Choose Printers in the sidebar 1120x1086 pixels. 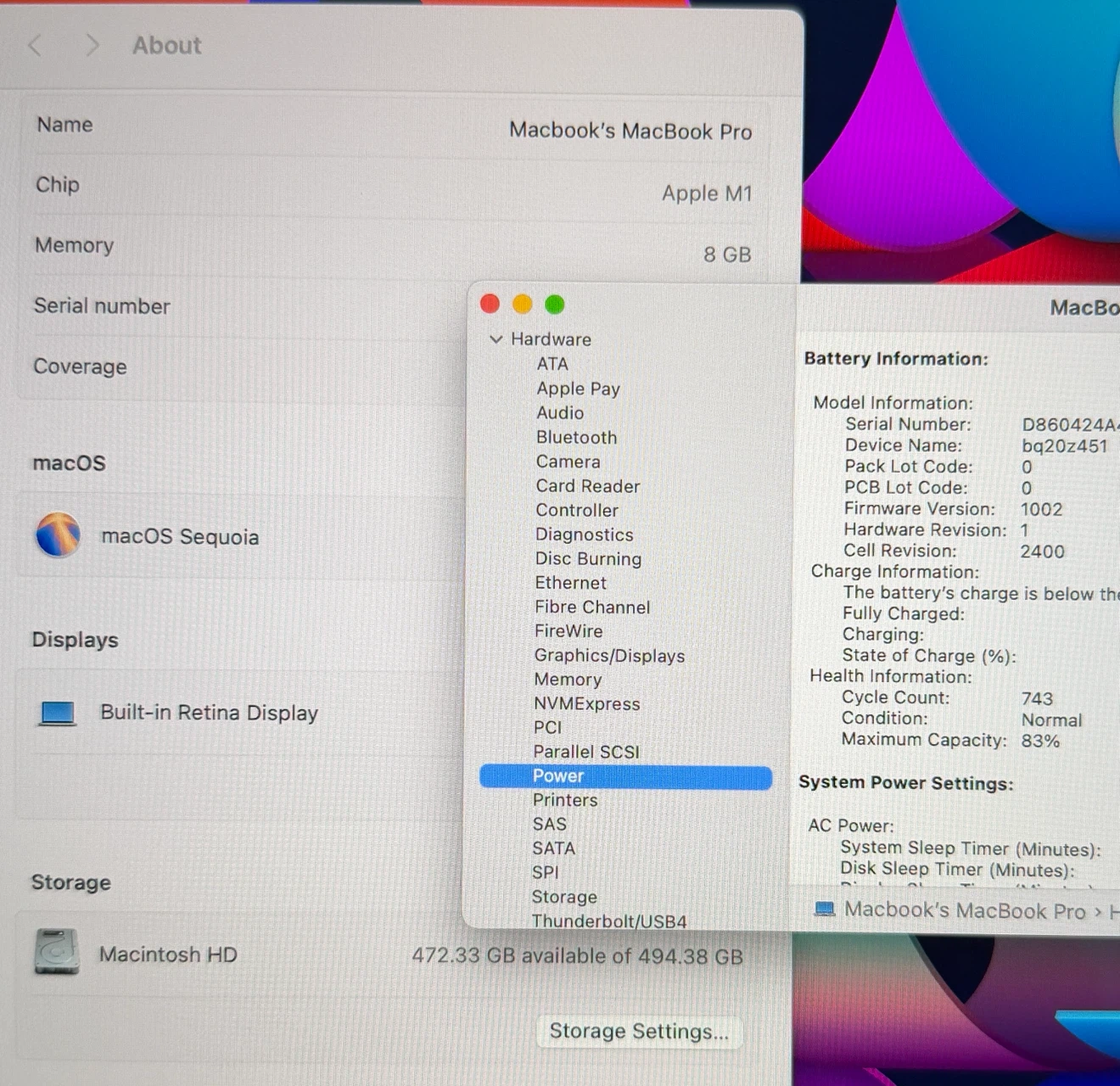[x=565, y=800]
